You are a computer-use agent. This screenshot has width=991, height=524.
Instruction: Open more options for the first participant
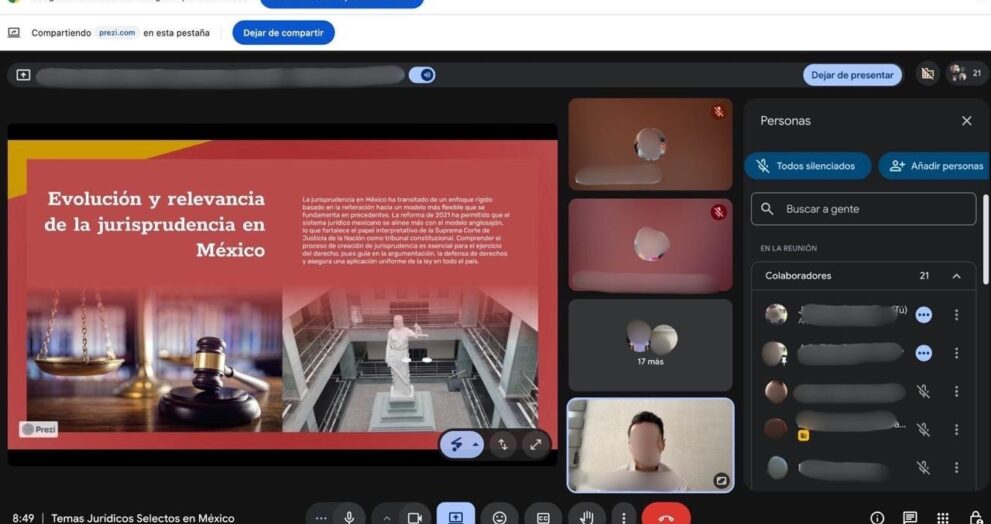coord(956,315)
